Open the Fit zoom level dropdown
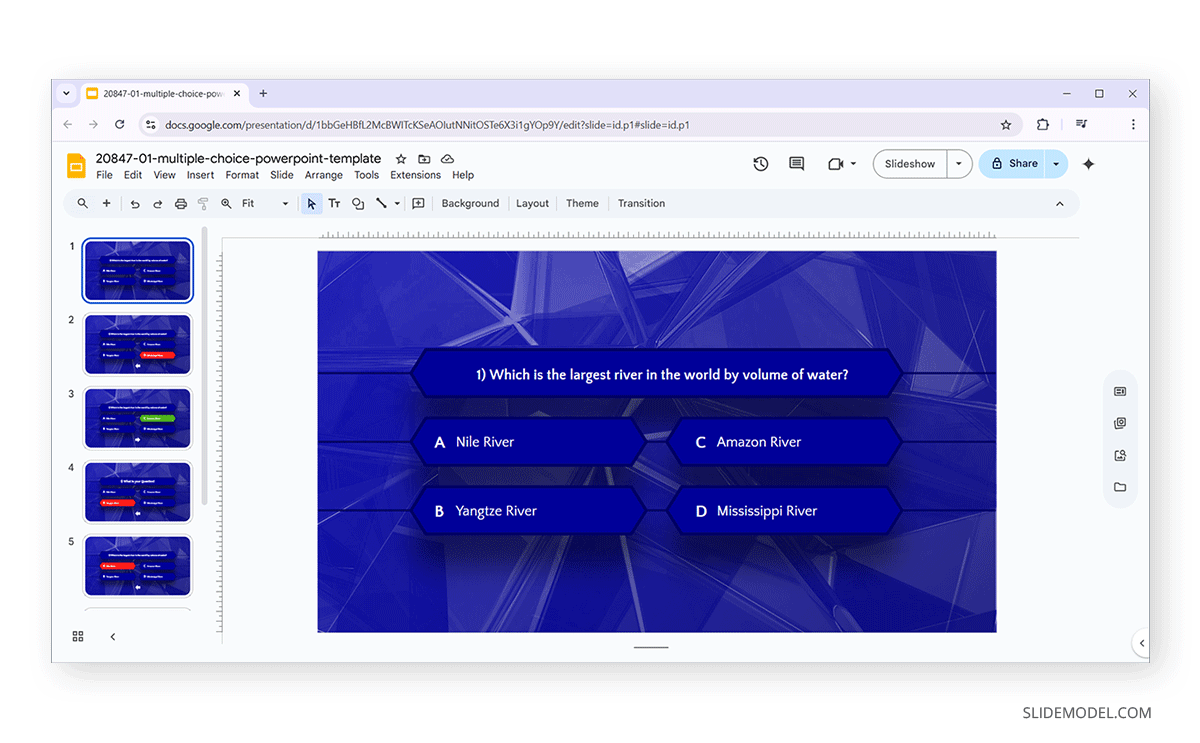The height and width of the screenshot is (743, 1200). point(265,204)
